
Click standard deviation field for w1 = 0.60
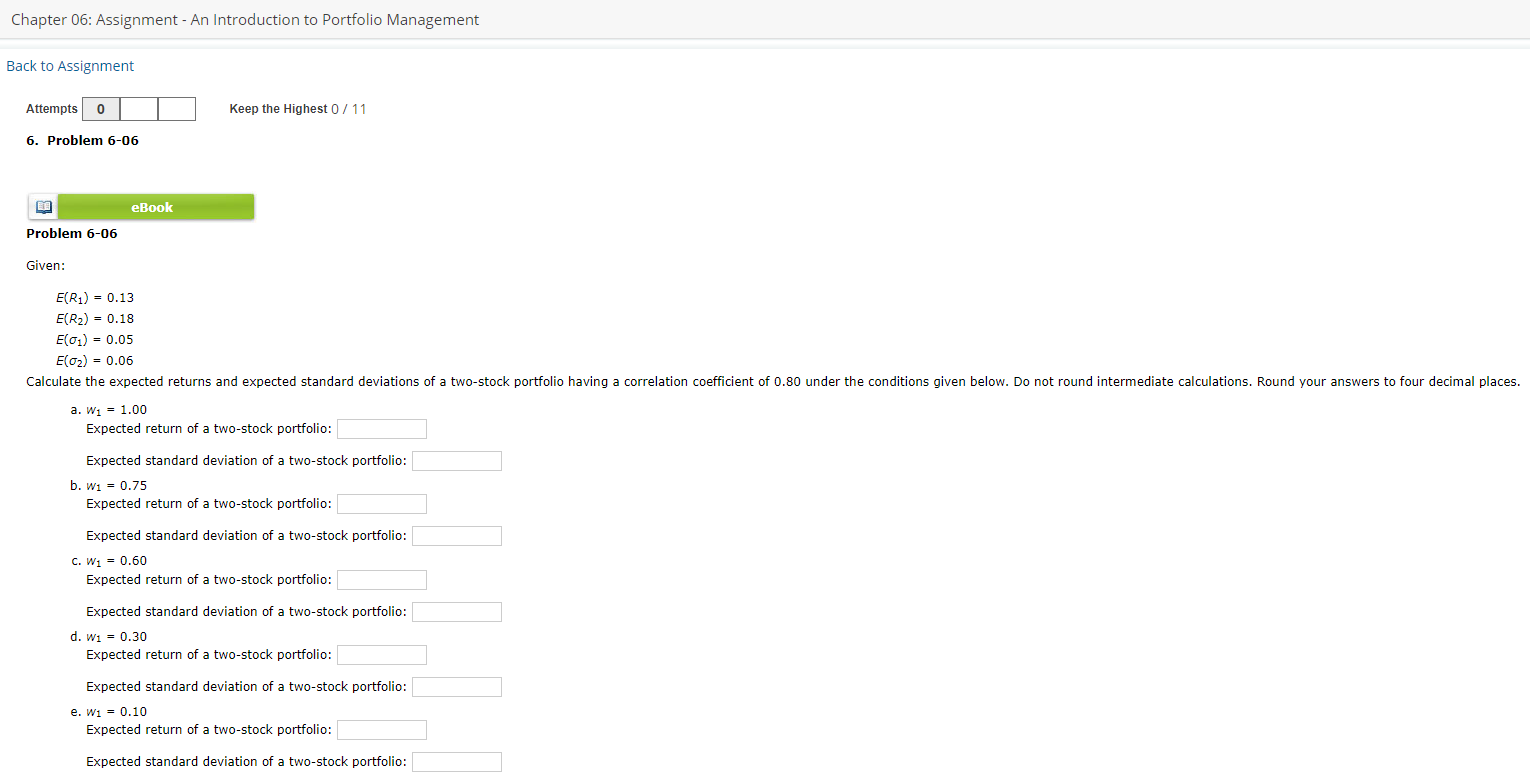(456, 611)
